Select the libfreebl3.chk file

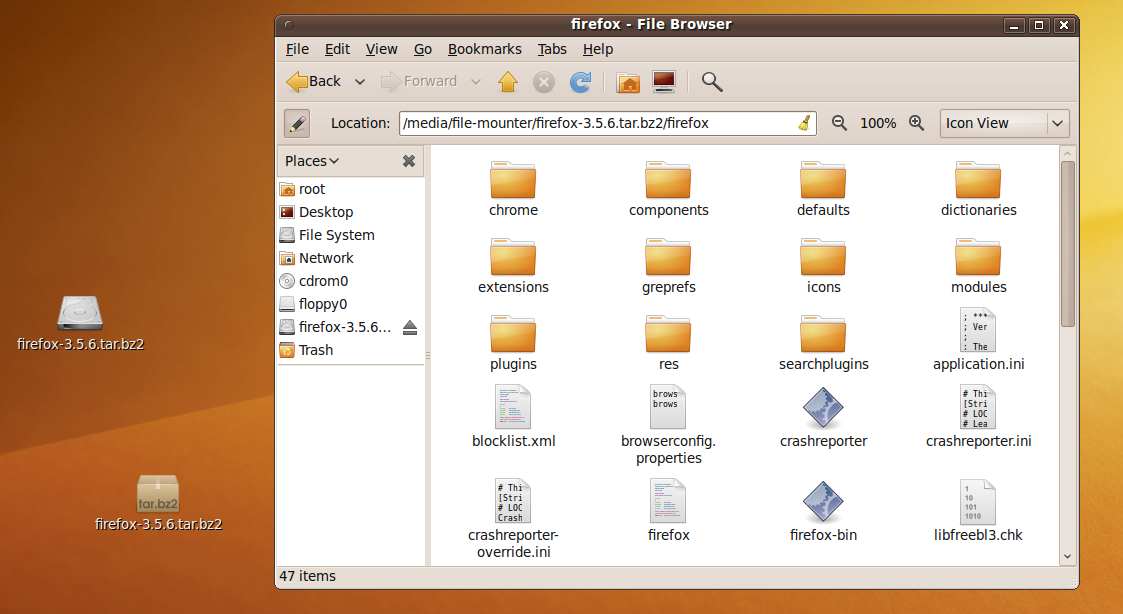pyautogui.click(x=978, y=511)
